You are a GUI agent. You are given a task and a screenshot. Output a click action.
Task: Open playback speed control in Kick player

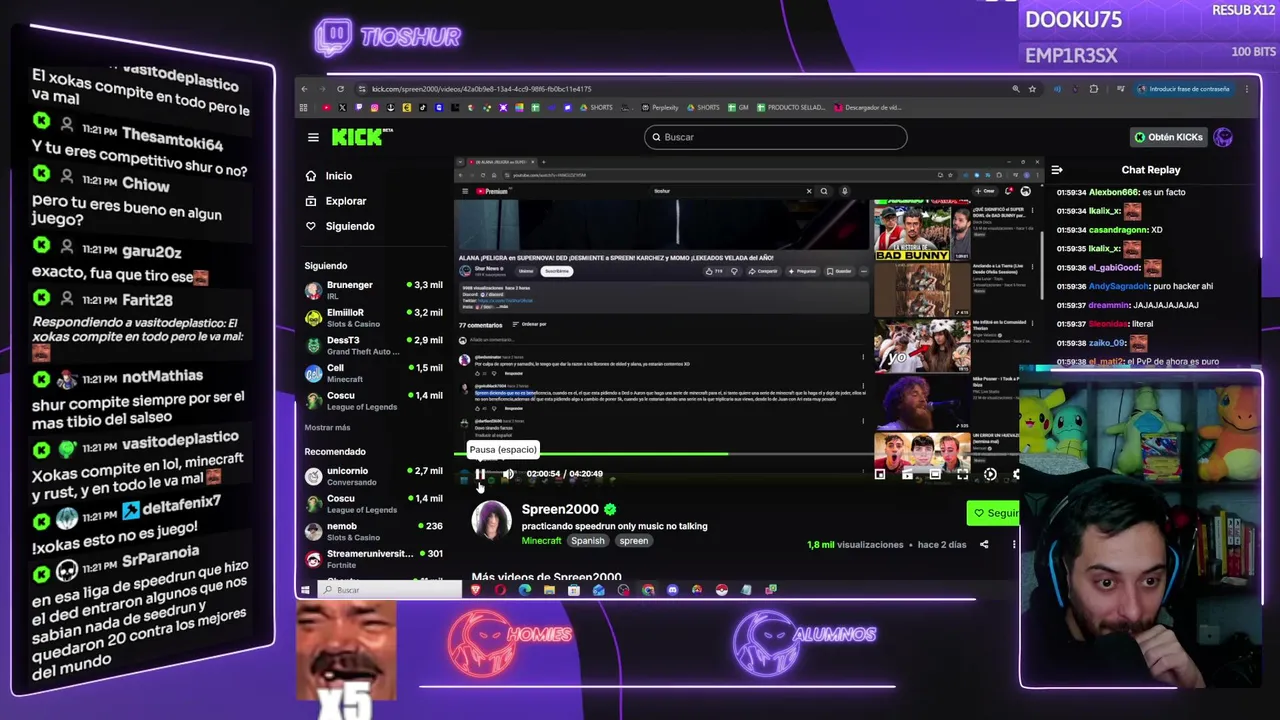[990, 474]
